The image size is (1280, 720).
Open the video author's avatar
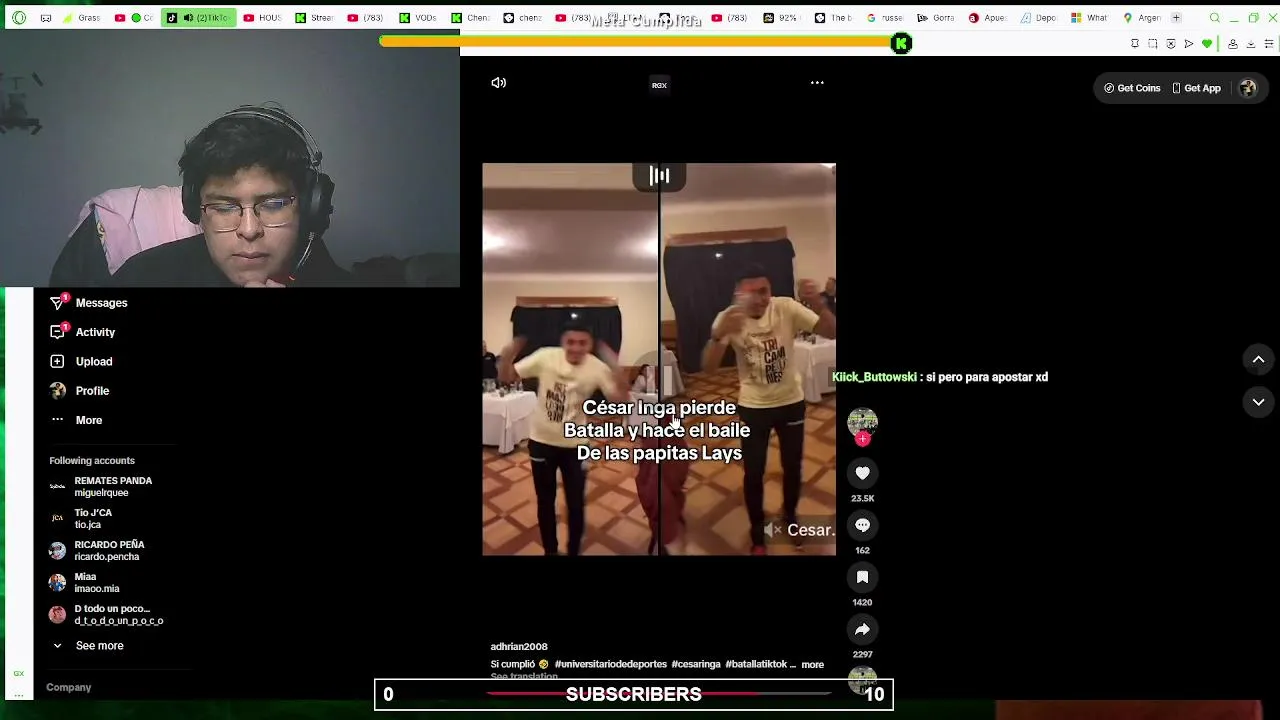point(862,422)
